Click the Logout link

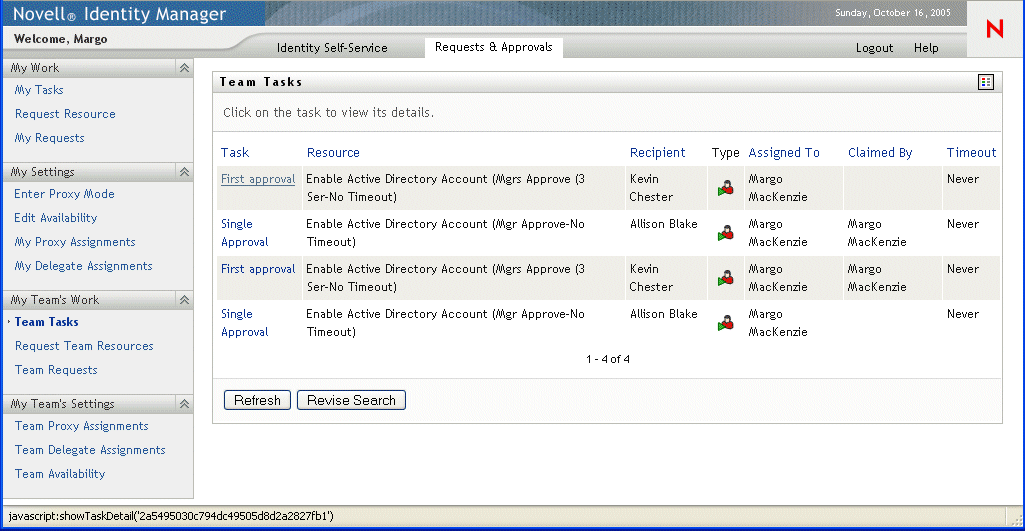874,48
